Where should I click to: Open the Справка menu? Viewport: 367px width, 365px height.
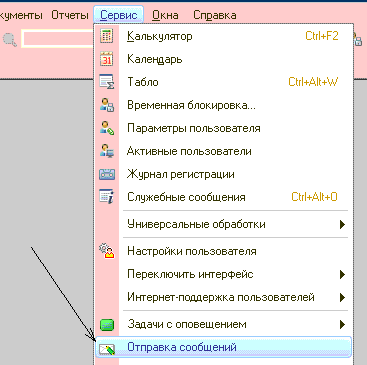[215, 15]
